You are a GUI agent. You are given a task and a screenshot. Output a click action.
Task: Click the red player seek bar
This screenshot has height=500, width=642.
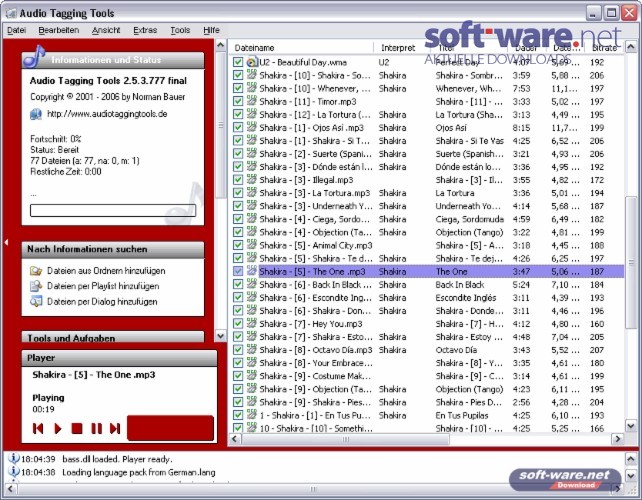tap(170, 428)
